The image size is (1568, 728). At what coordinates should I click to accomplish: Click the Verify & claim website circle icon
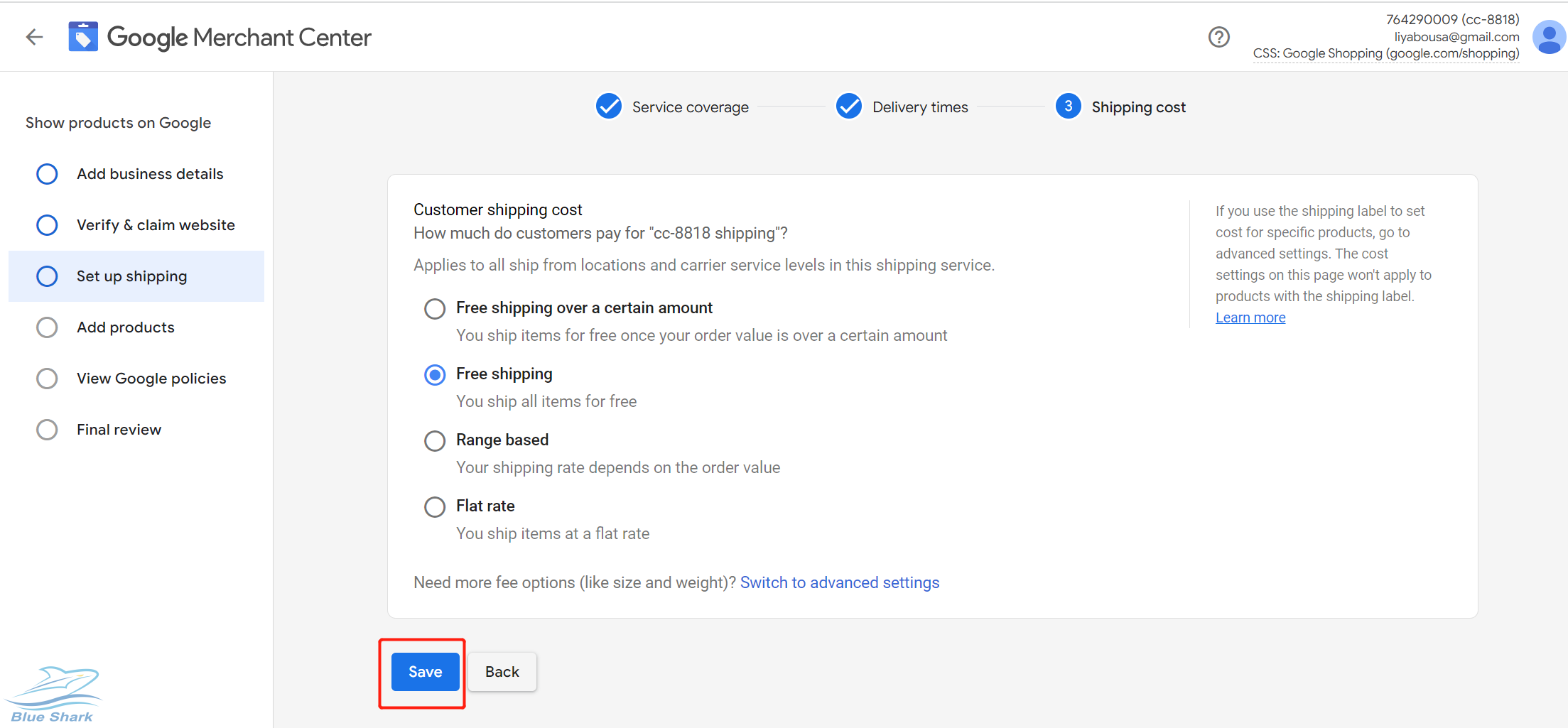coord(47,225)
